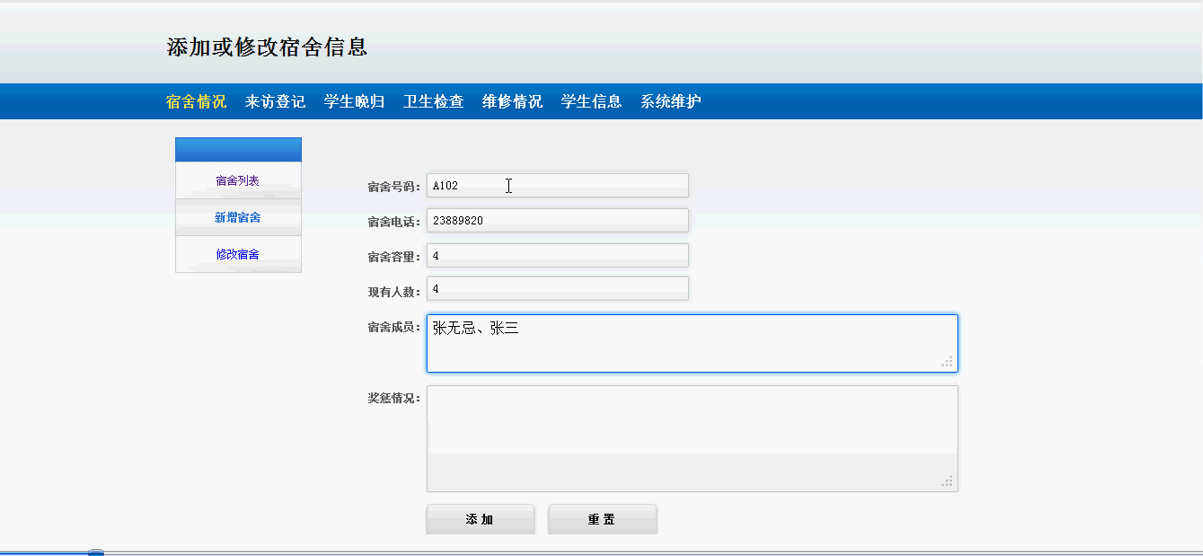The image size is (1203, 556).
Task: Click the 添加 submit button
Action: [480, 519]
